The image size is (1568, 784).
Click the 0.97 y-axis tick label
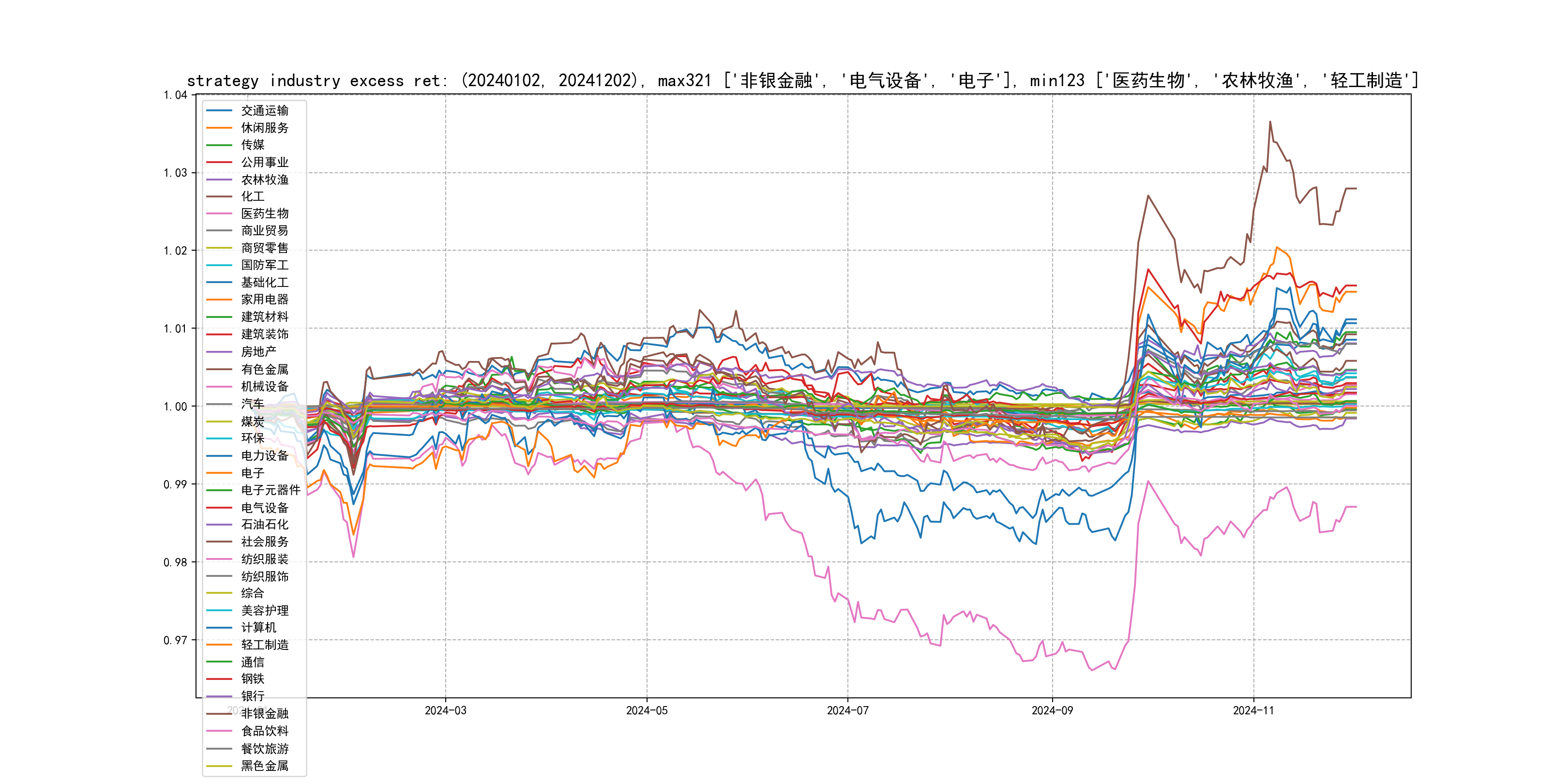click(175, 640)
